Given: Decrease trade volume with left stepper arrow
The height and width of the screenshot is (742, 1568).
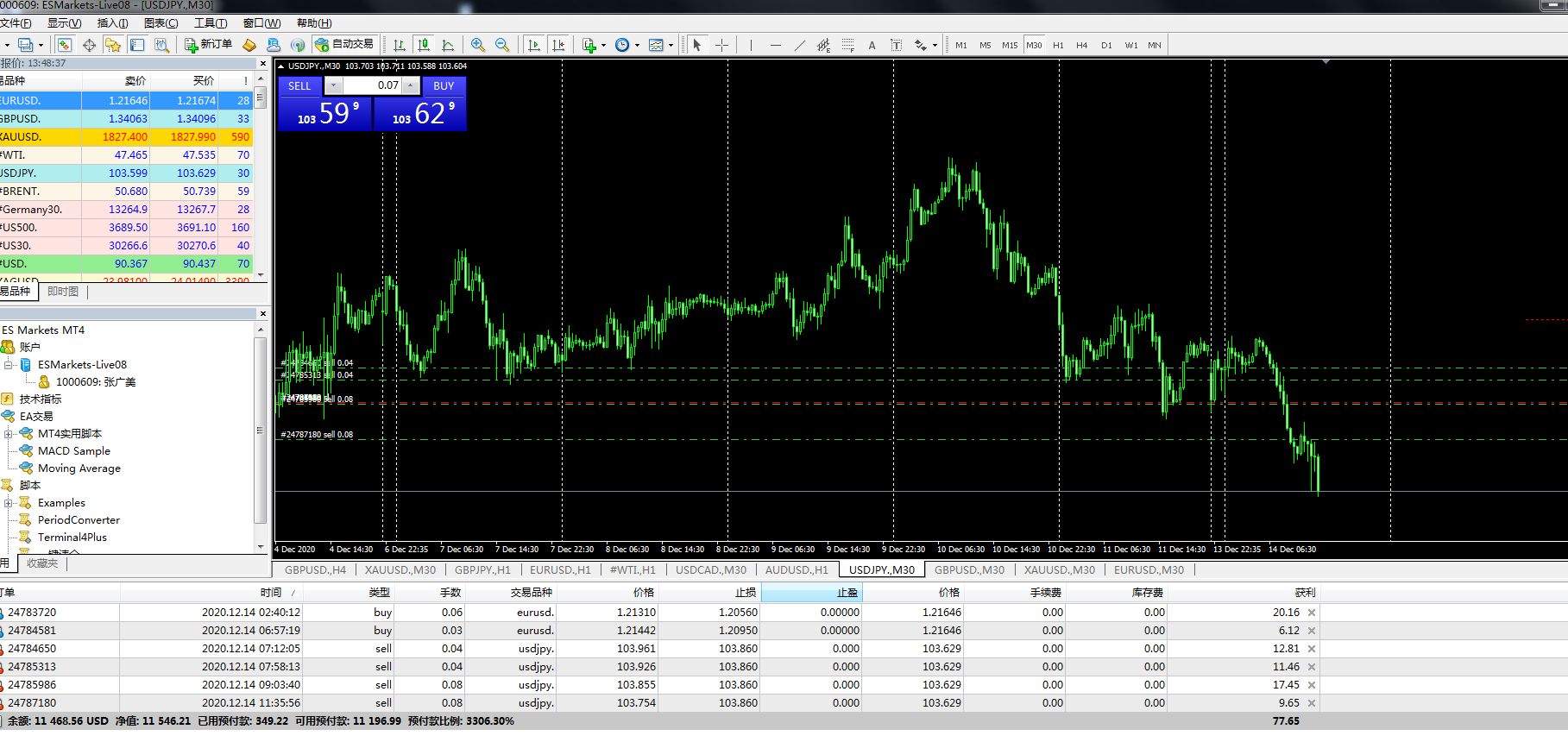Looking at the screenshot, I should (333, 85).
